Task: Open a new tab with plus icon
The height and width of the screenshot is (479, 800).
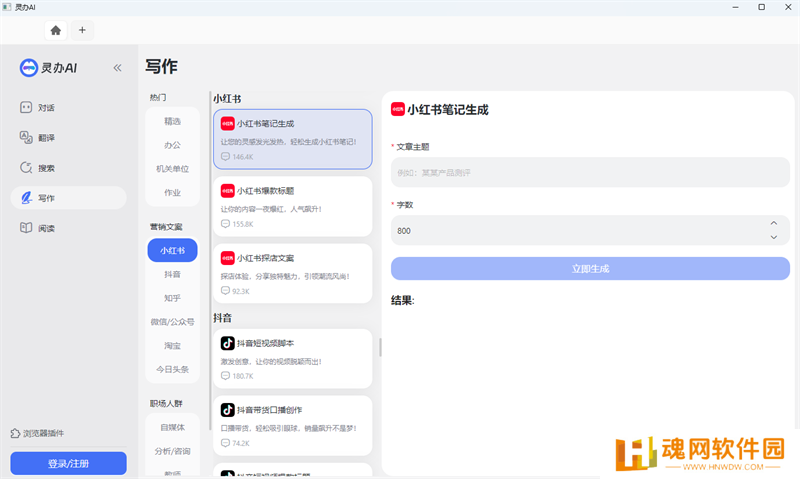Action: [x=82, y=31]
